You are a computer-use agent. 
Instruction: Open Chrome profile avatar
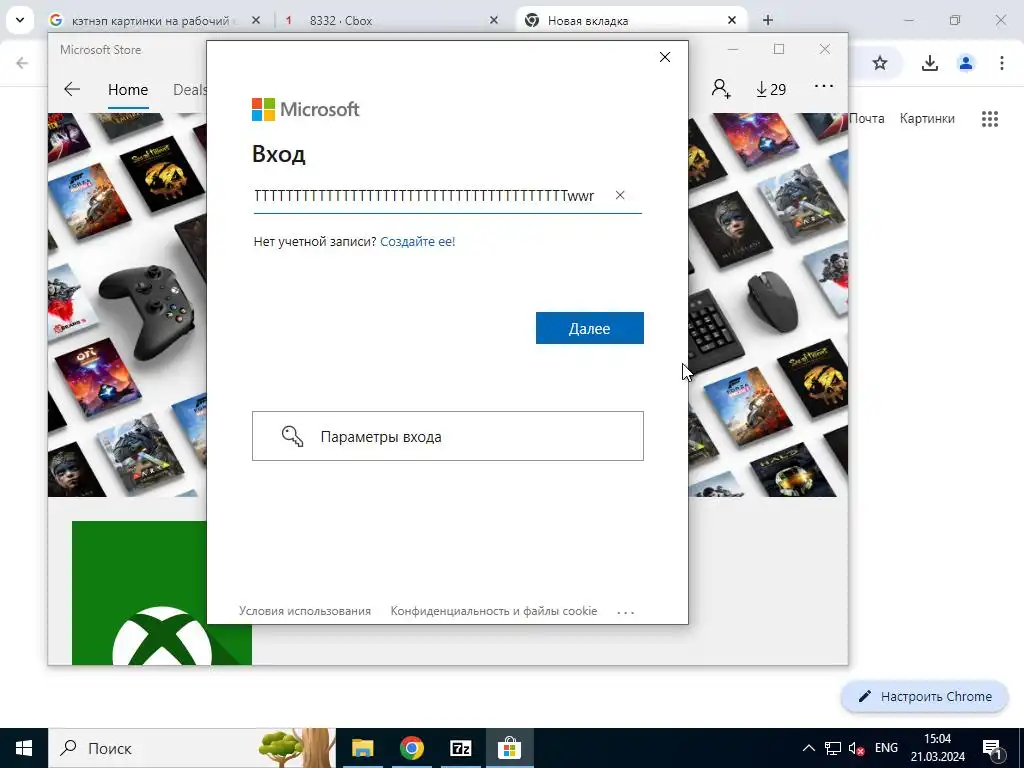pyautogui.click(x=966, y=63)
